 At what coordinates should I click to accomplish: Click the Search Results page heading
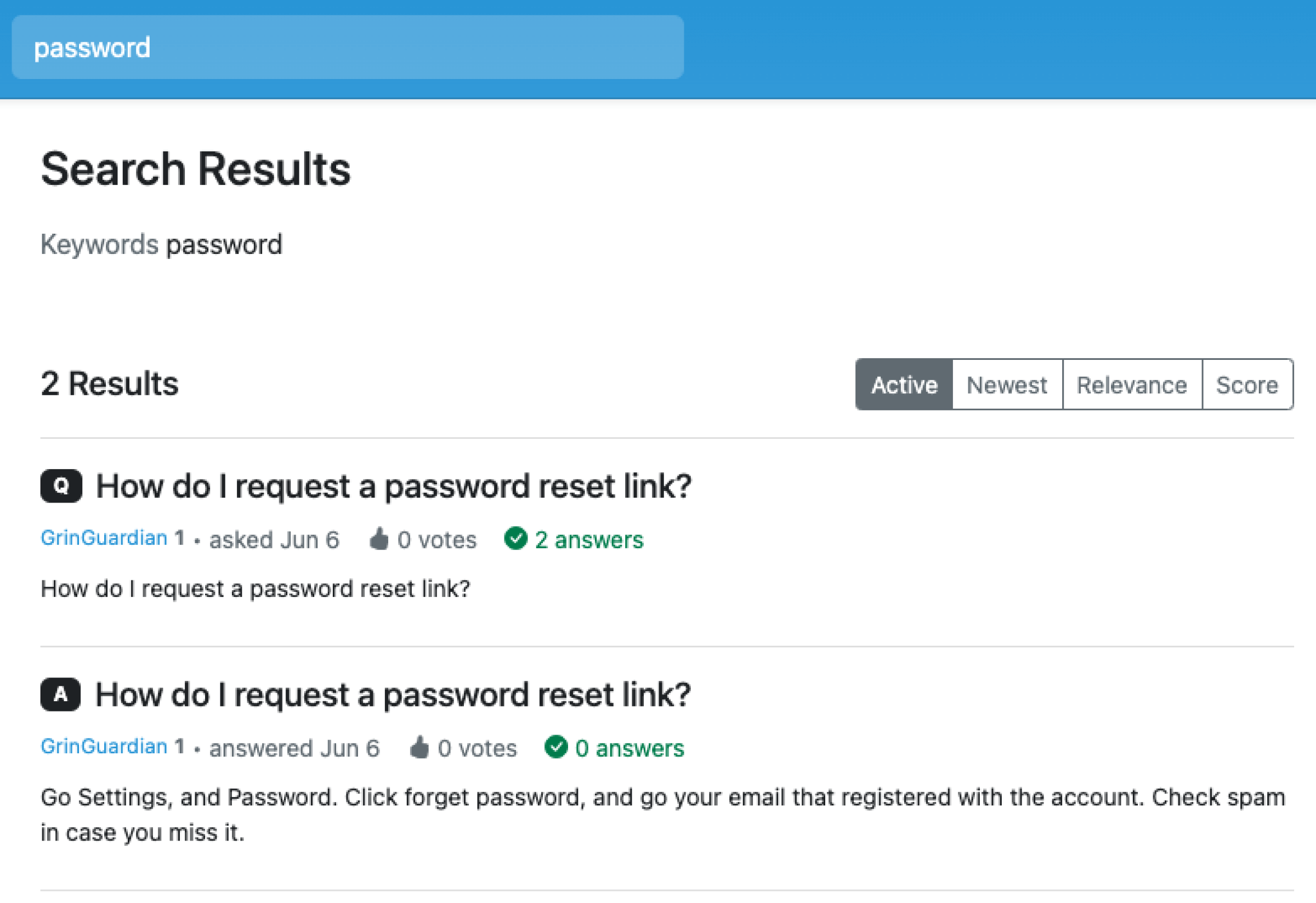click(196, 168)
